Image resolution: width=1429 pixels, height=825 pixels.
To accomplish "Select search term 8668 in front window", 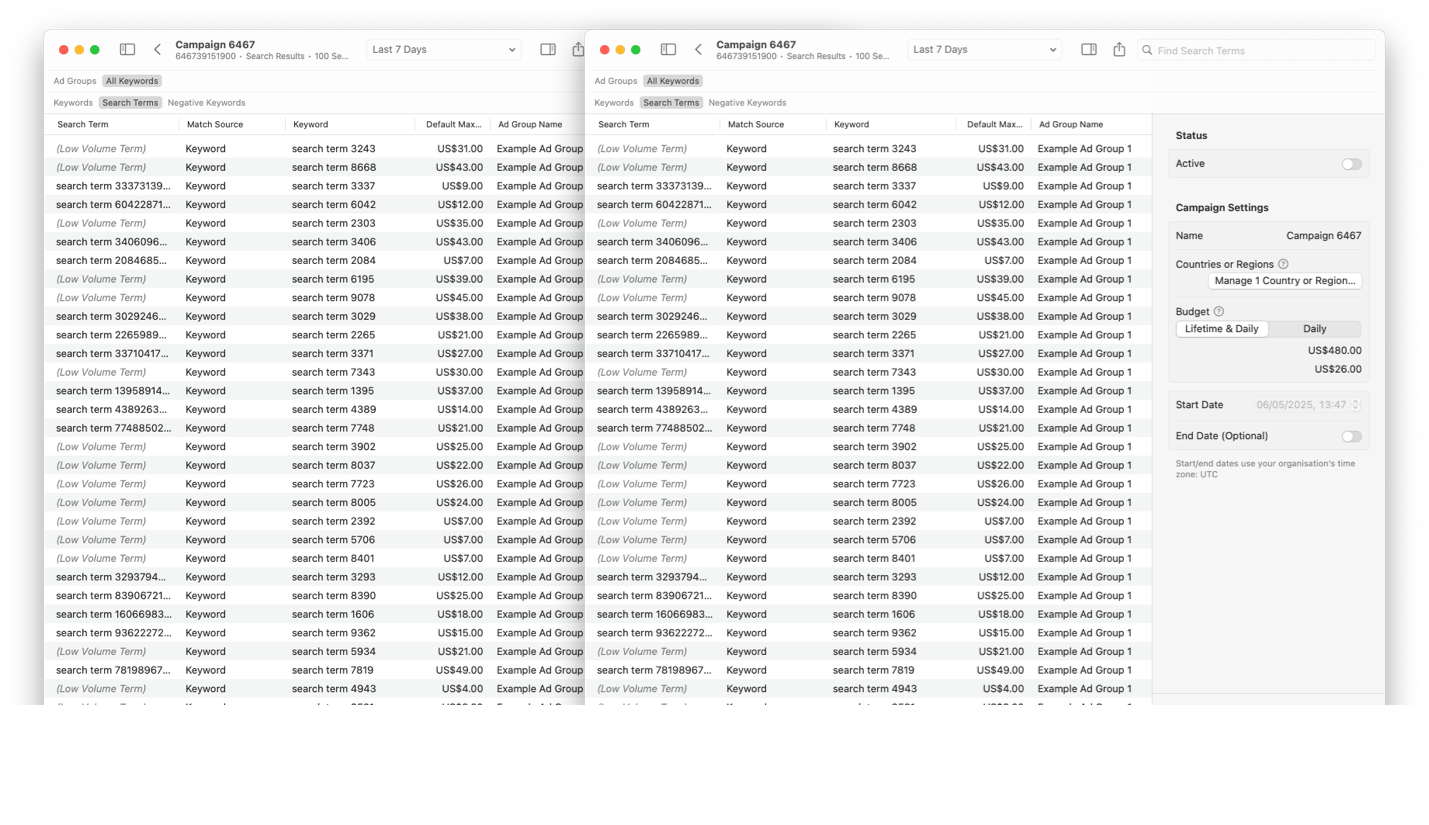I will coord(874,167).
